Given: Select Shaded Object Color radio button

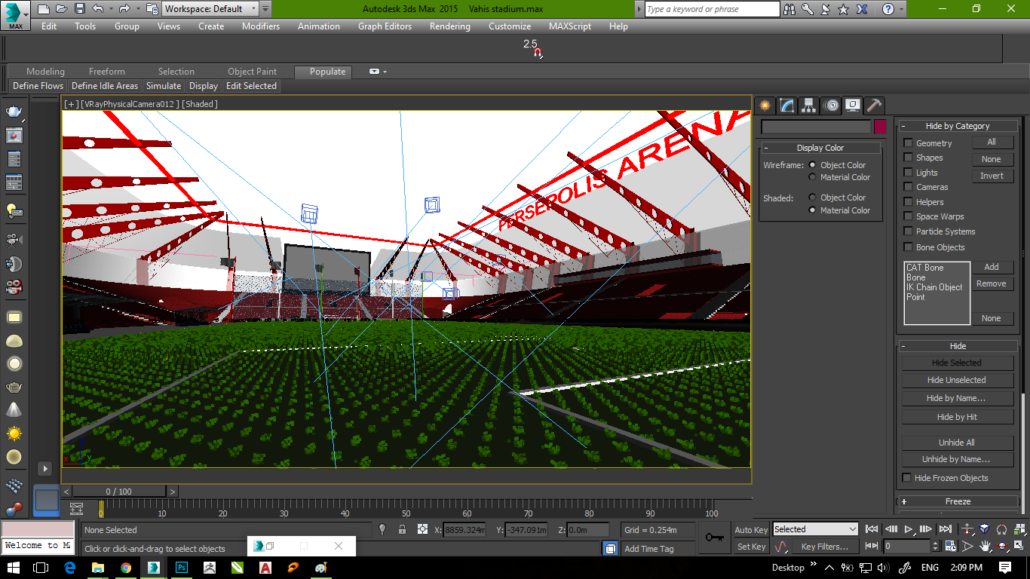Looking at the screenshot, I should pos(813,197).
